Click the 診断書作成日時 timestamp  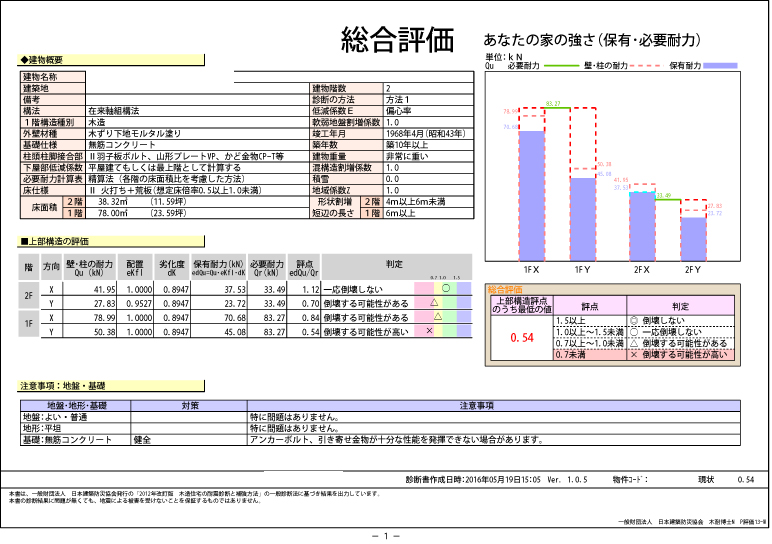pyautogui.click(x=473, y=480)
